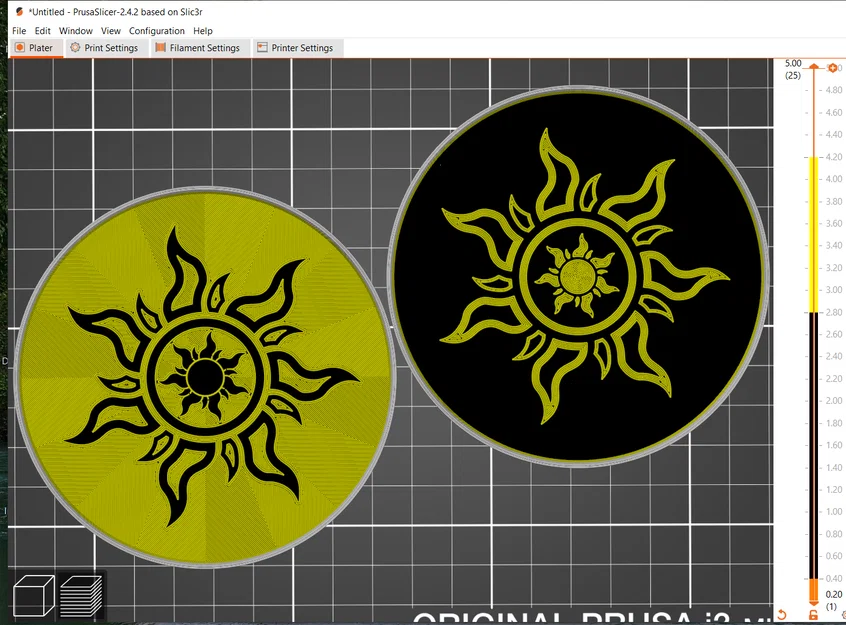Open the Window menu

point(76,31)
